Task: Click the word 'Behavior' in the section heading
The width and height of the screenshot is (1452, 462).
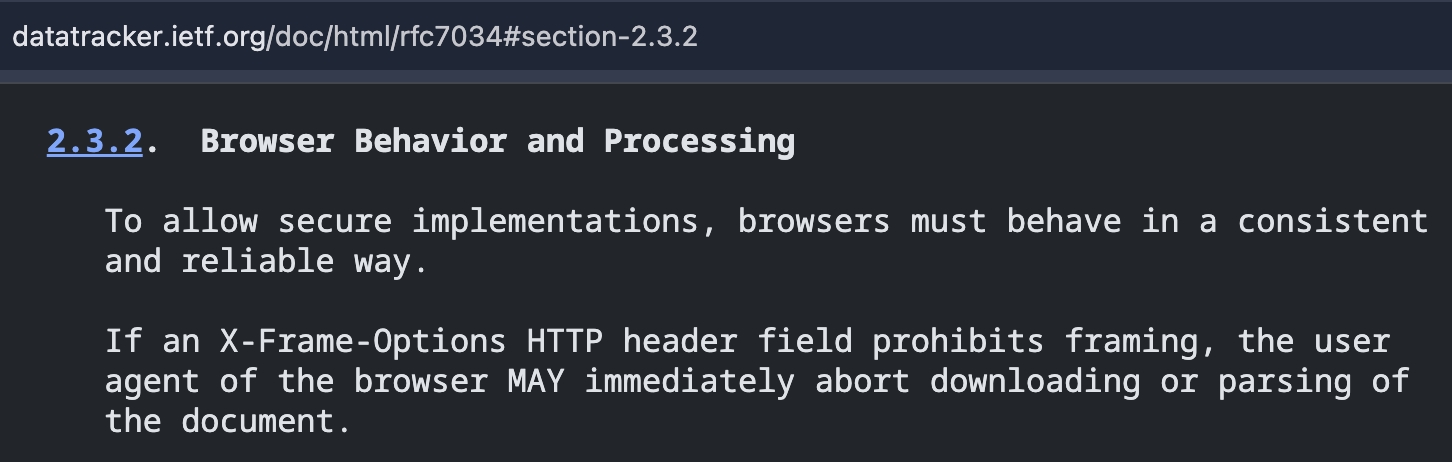Action: 431,141
